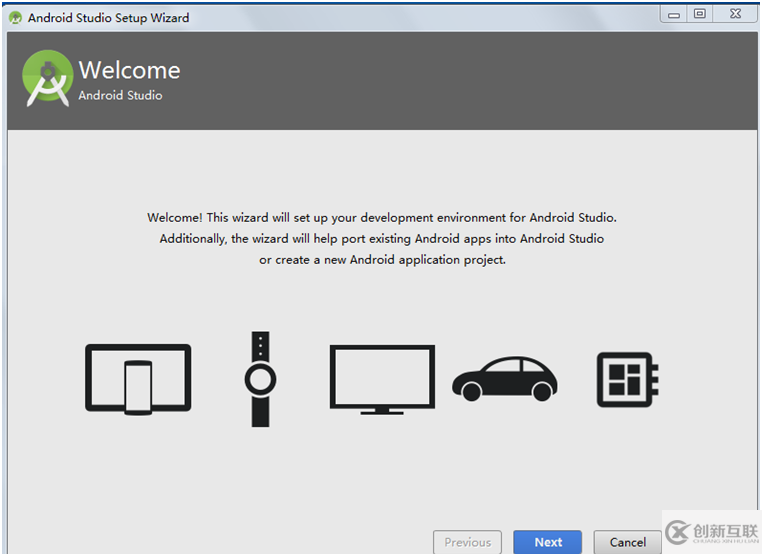This screenshot has width=762, height=554.
Task: Click the wearable watch icon
Action: click(260, 379)
